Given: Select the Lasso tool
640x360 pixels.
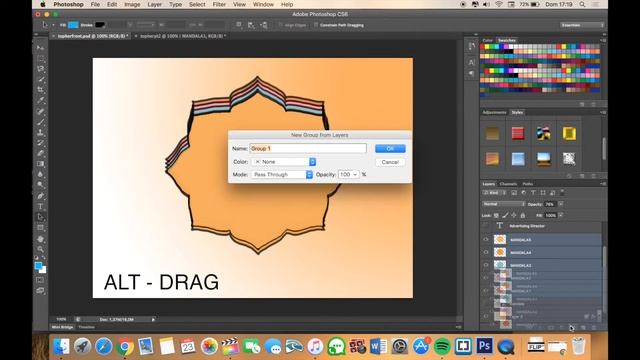Looking at the screenshot, I should 40,69.
